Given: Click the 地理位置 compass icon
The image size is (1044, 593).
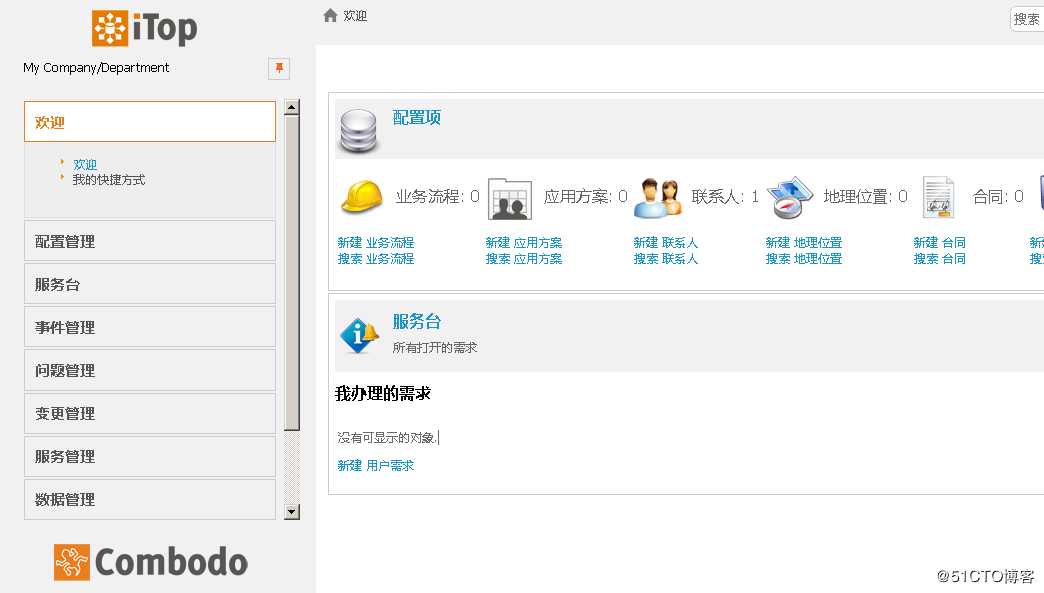Looking at the screenshot, I should (x=790, y=196).
